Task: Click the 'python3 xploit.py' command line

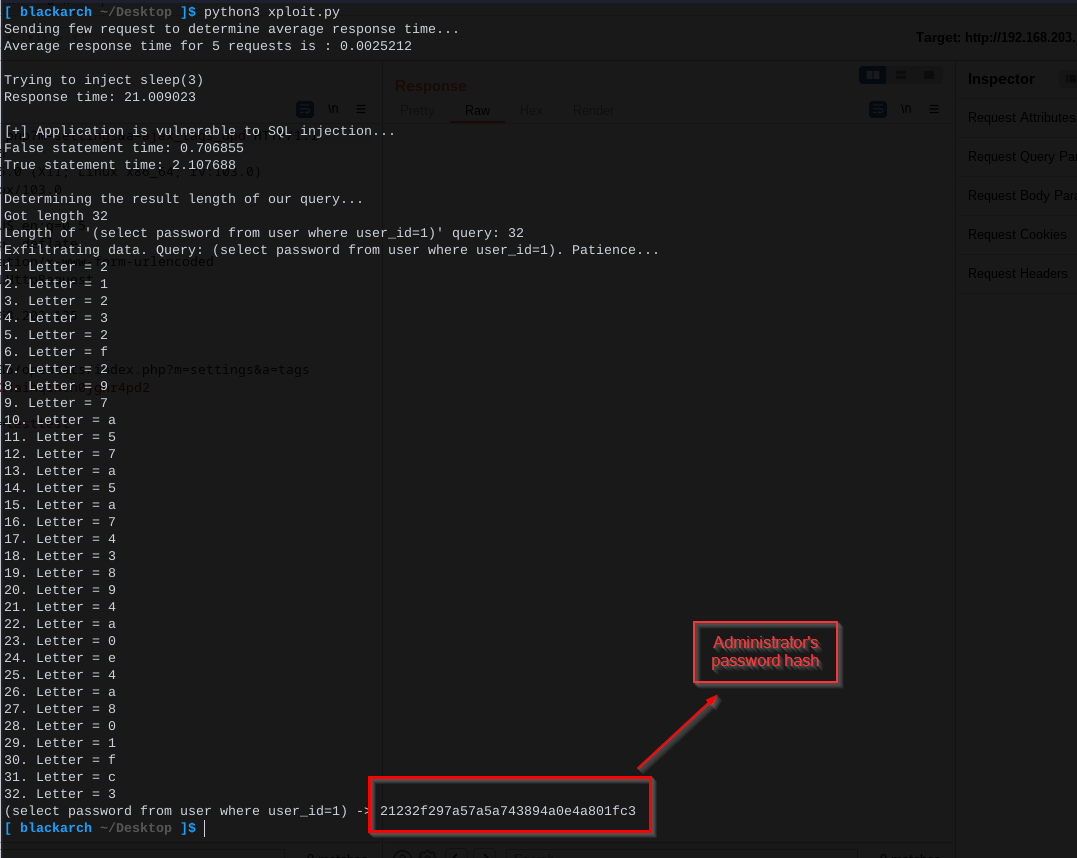Action: (x=271, y=12)
